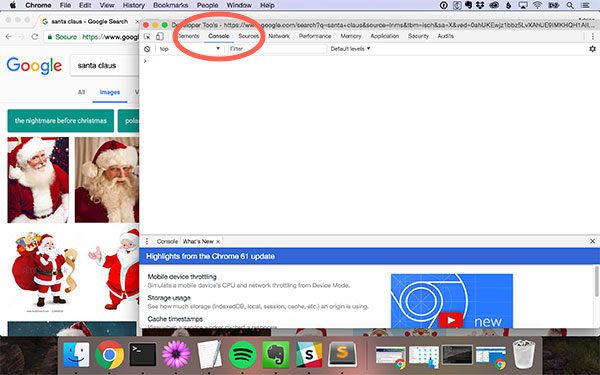The width and height of the screenshot is (600, 375).
Task: Toggle the device toolbar icon
Action: pyautogui.click(x=160, y=36)
